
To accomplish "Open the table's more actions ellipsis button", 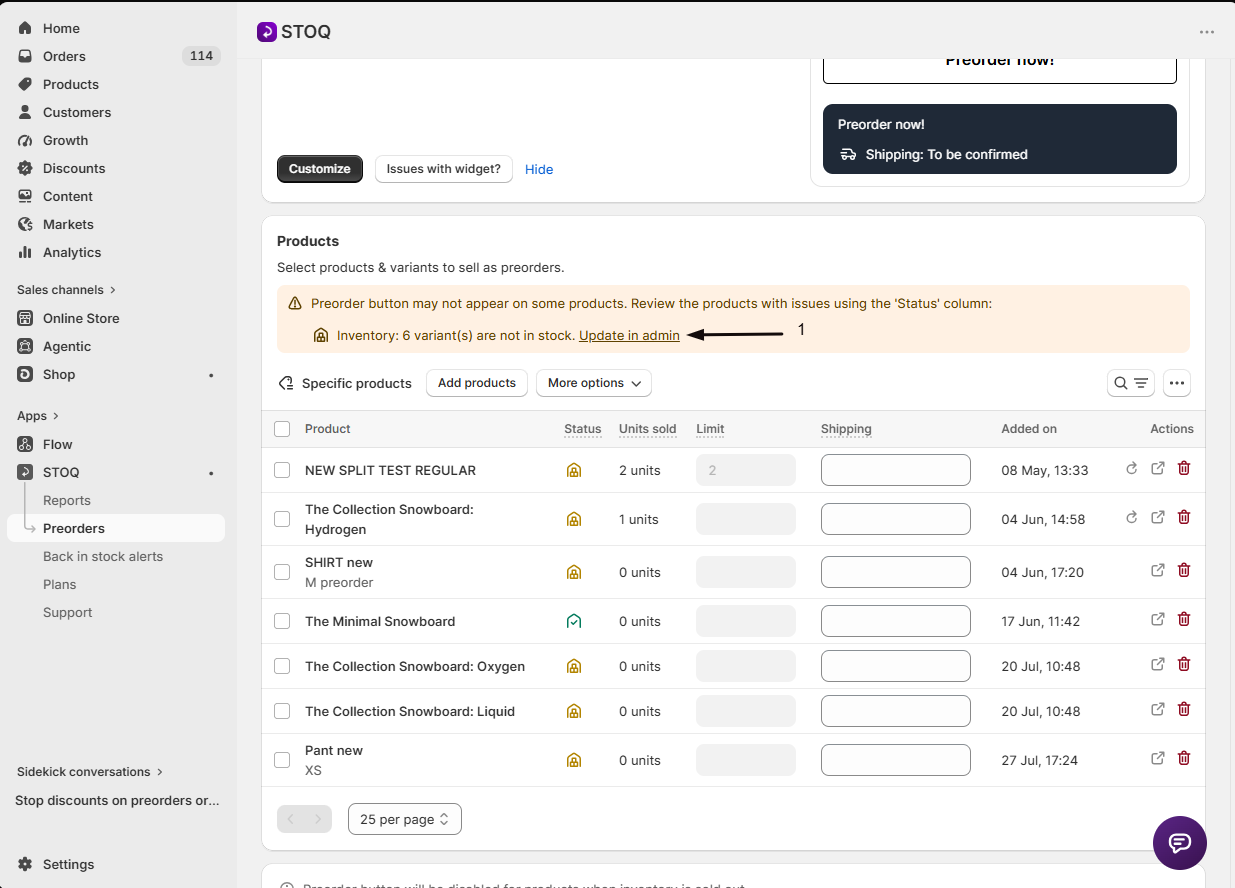I will (x=1177, y=383).
